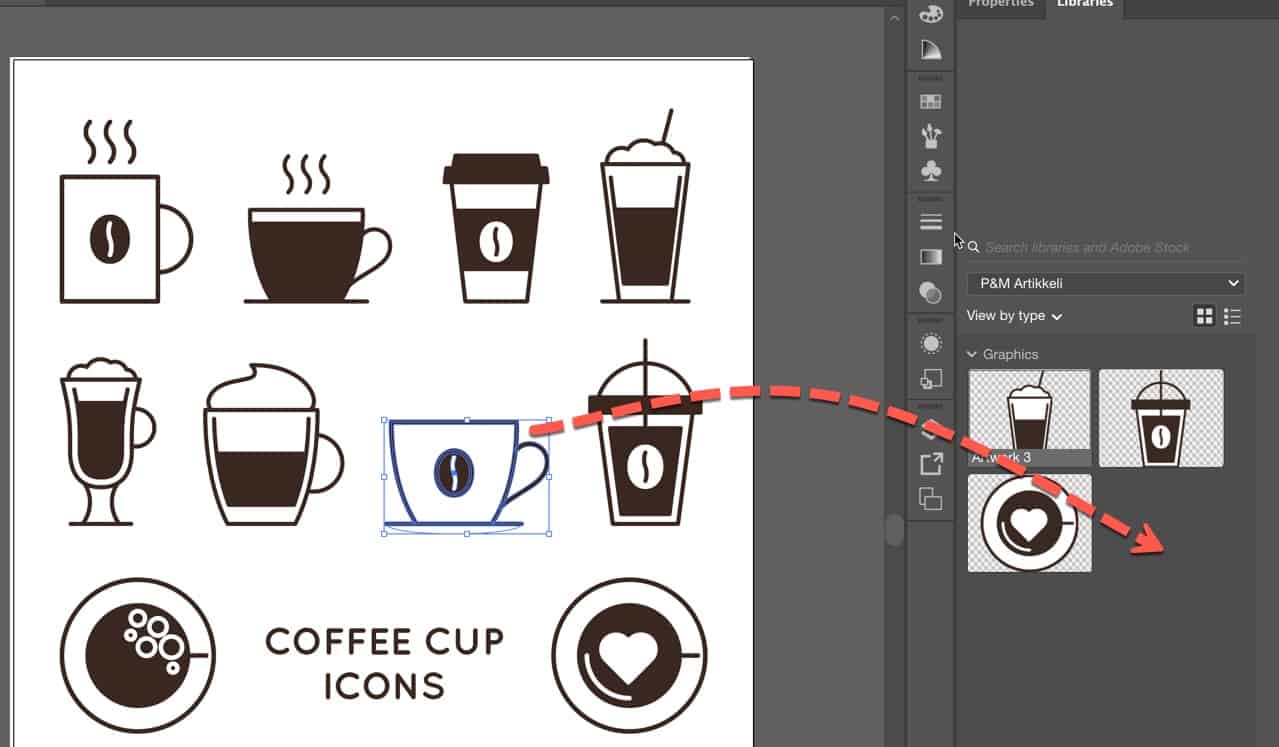Select the Artwork 3 frappe library graphic
Screen dimensions: 1279x747
tap(1029, 418)
